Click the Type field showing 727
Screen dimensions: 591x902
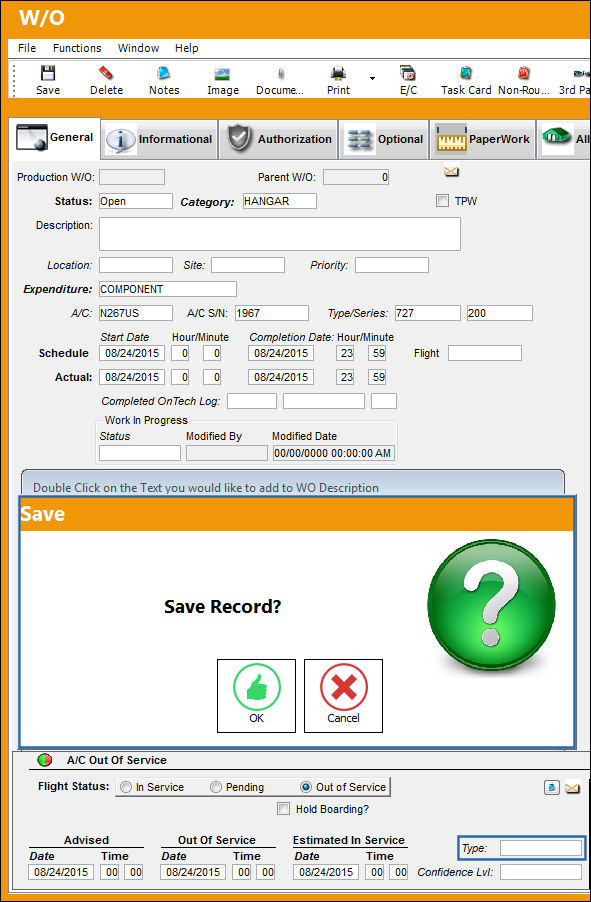428,313
